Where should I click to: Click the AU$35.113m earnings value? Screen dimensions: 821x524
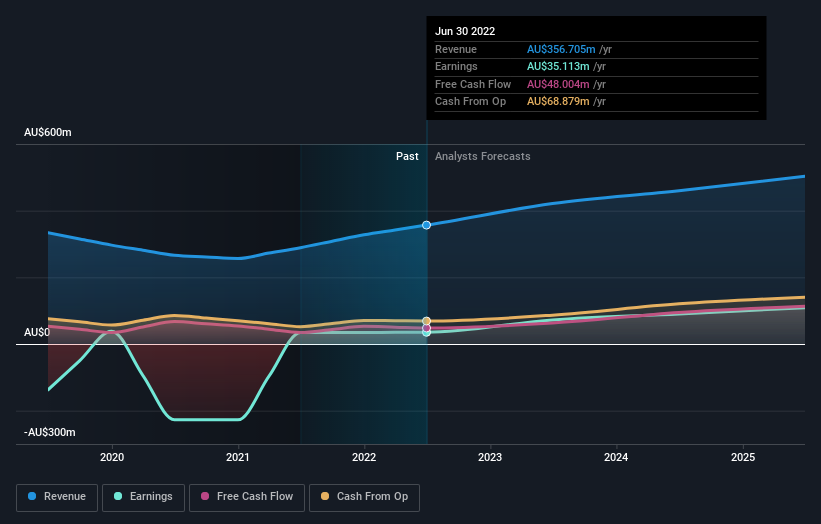[558, 66]
